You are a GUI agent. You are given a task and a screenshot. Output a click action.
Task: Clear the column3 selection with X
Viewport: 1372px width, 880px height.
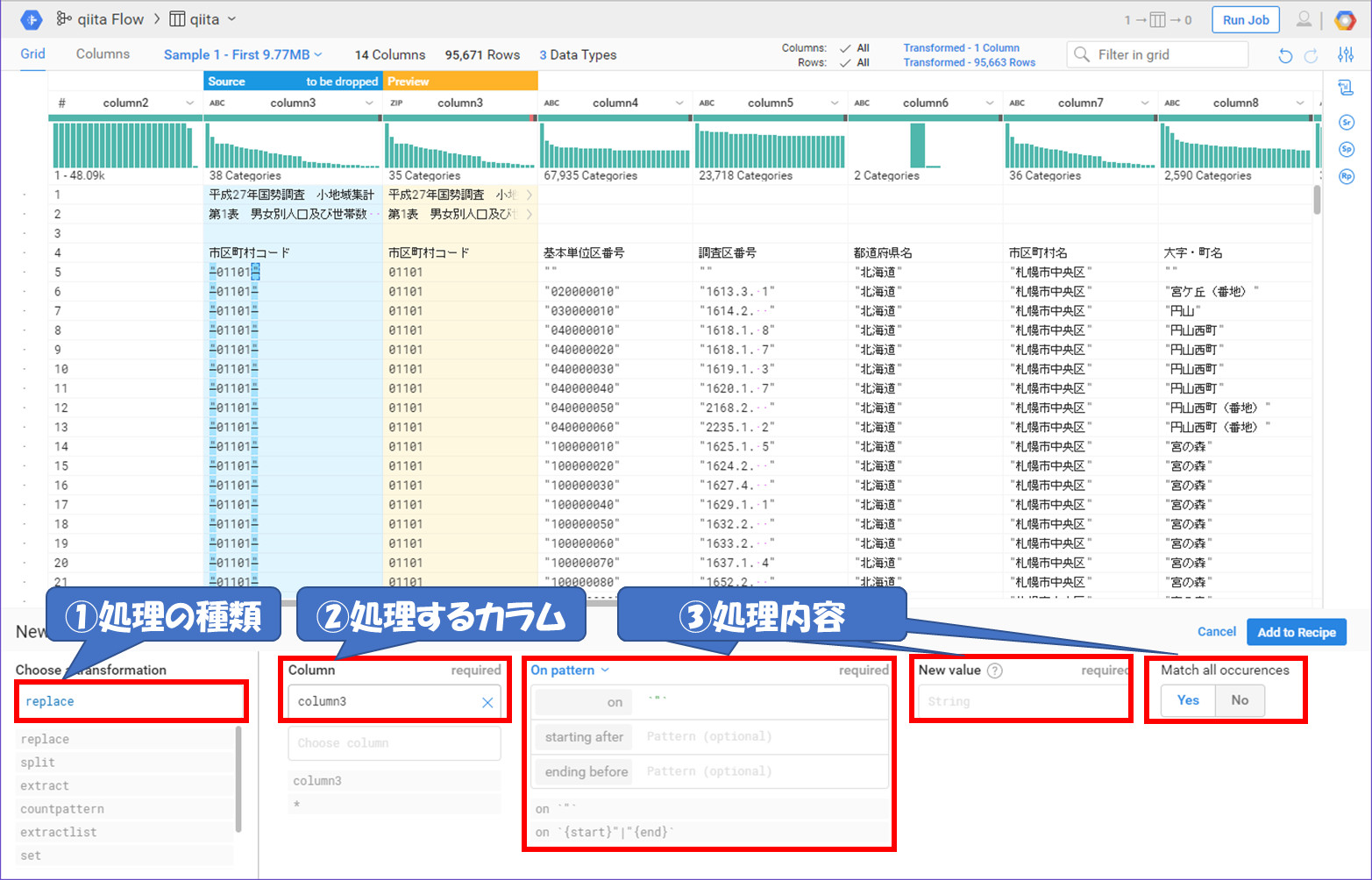tap(487, 702)
